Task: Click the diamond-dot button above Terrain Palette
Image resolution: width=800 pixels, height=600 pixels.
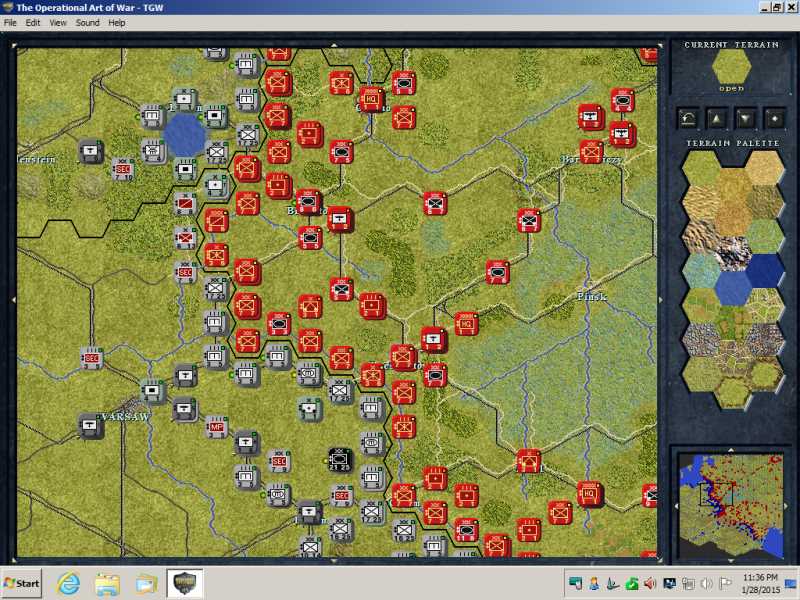Action: coord(774,119)
